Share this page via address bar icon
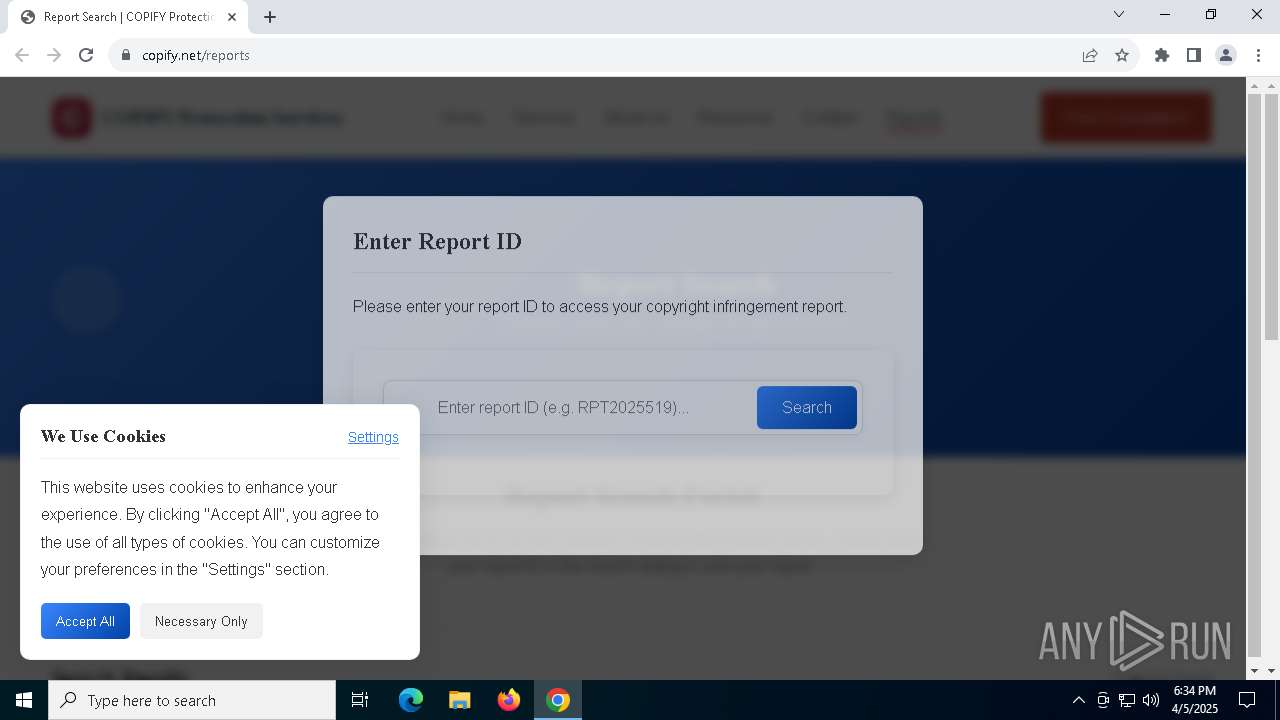Screen dimensions: 1280x720 click(x=1090, y=55)
